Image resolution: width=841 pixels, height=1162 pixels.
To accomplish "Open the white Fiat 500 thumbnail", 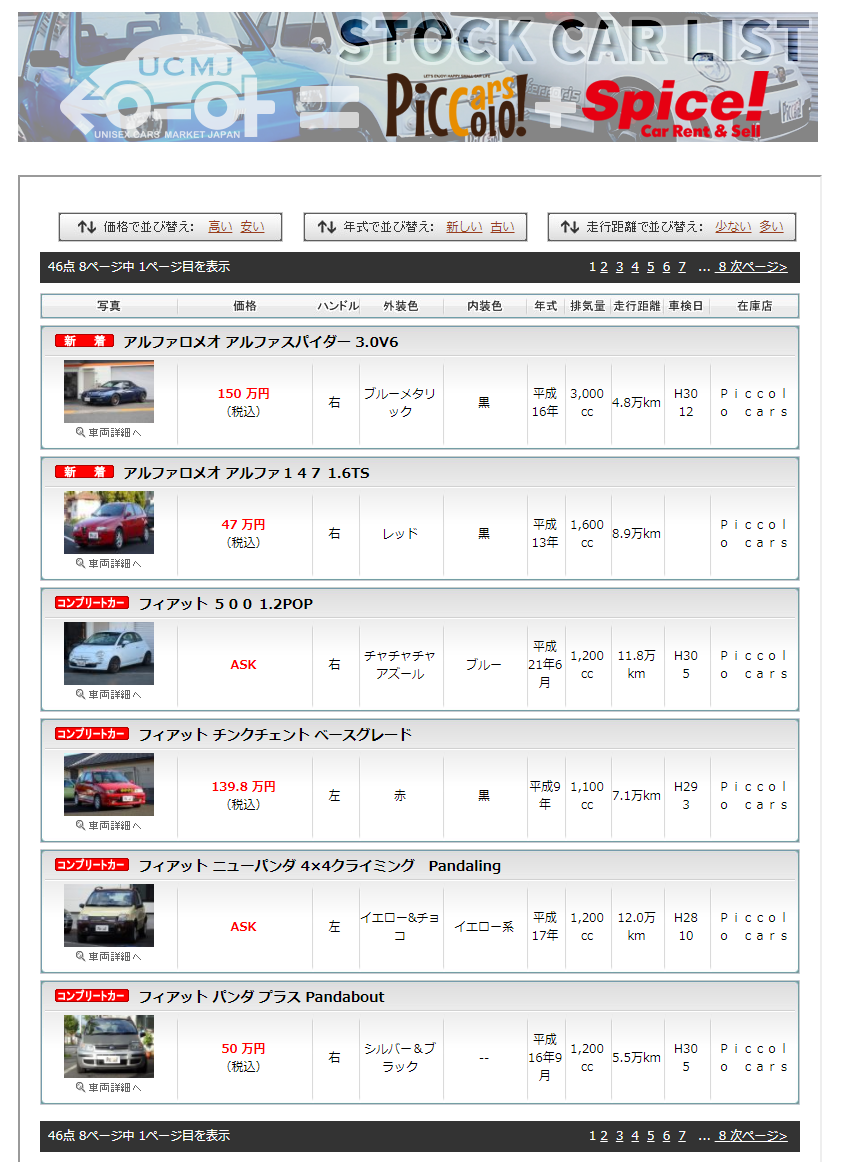I will [109, 654].
